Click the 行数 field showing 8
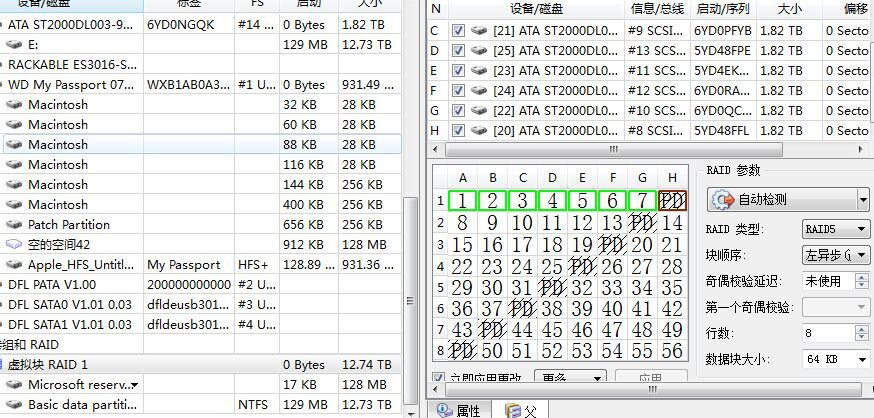Viewport: 874px width, 418px height. click(828, 333)
